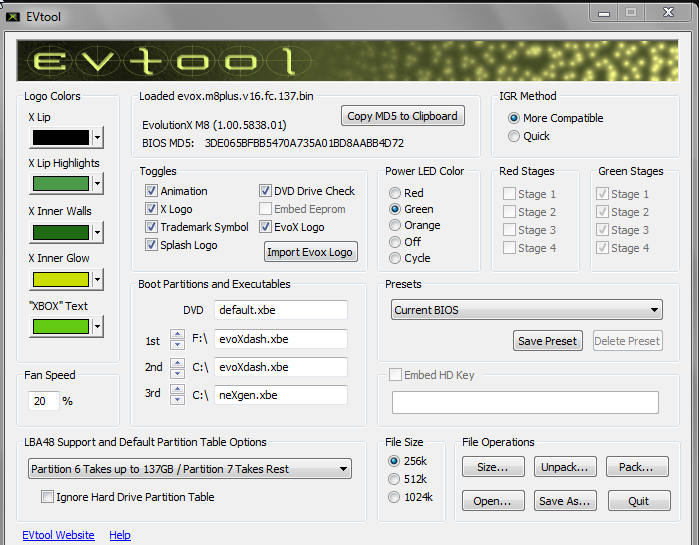699x545 pixels.
Task: Click the EvolutionX M8 (1.00.5838.01) version text
Action: click(x=214, y=125)
